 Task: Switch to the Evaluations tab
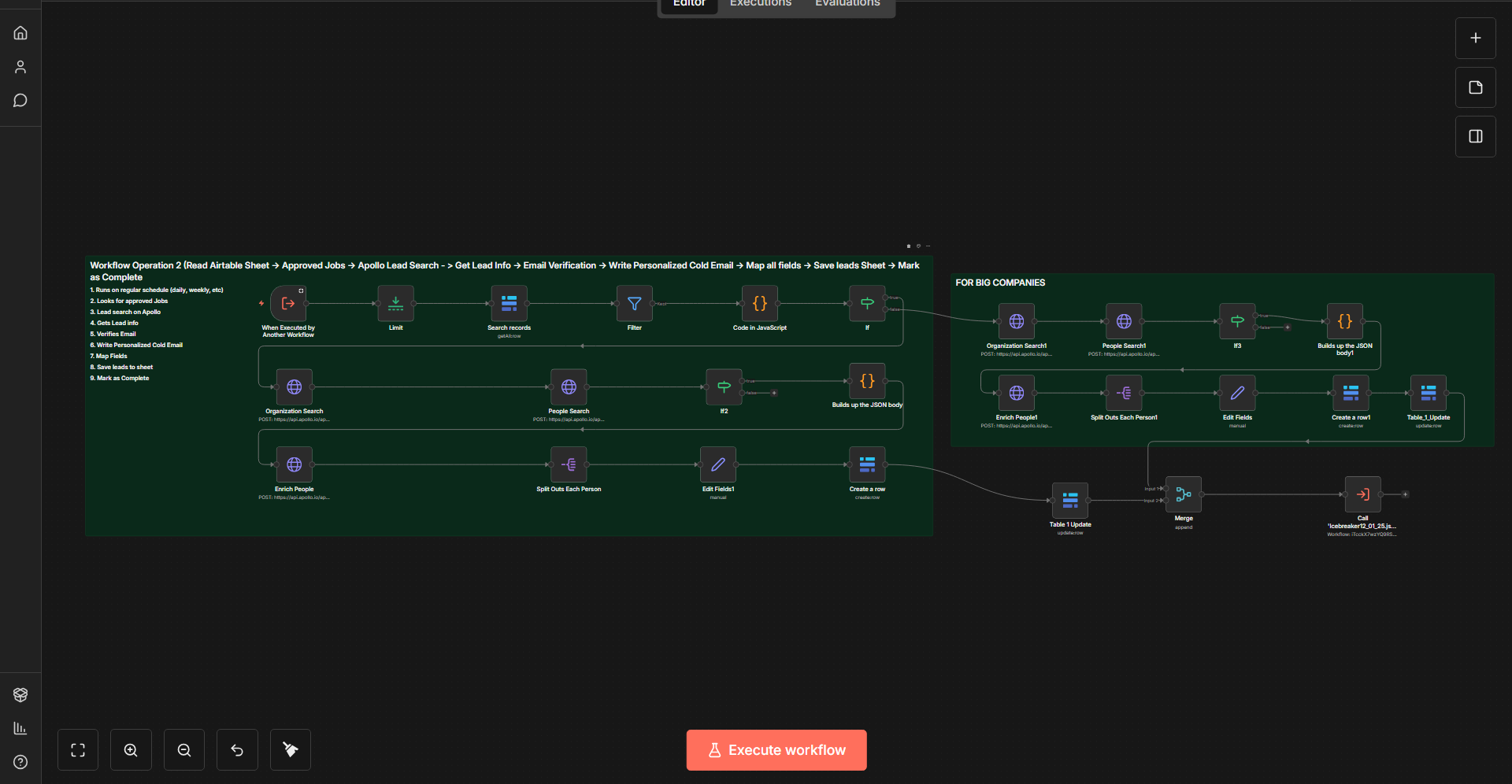coord(847,4)
